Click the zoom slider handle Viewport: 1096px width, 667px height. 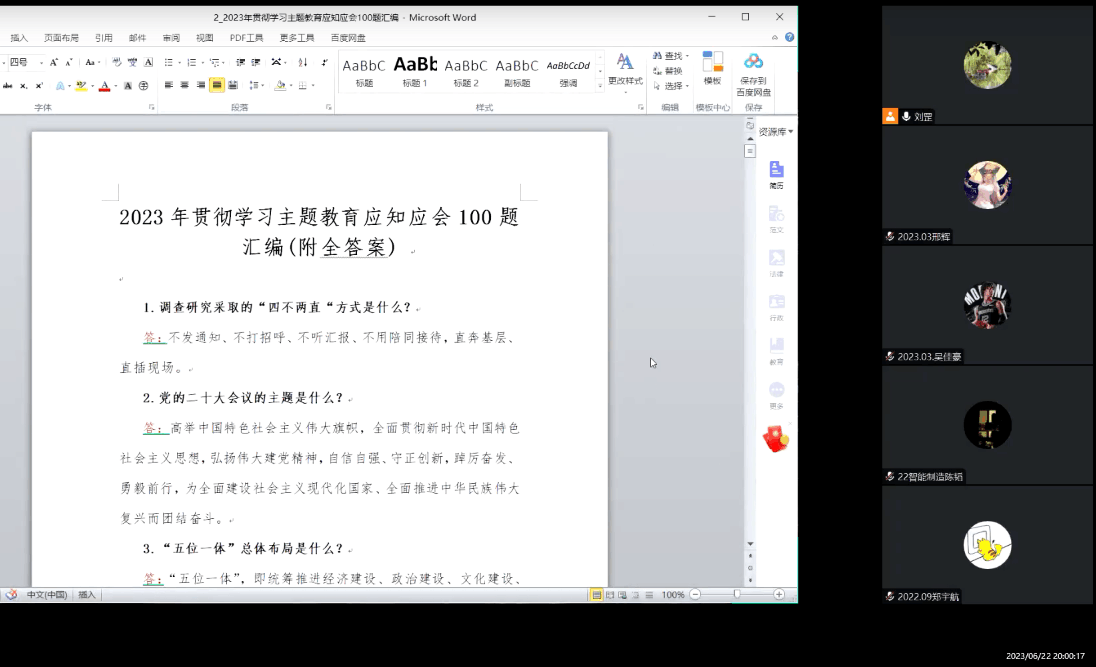point(737,594)
